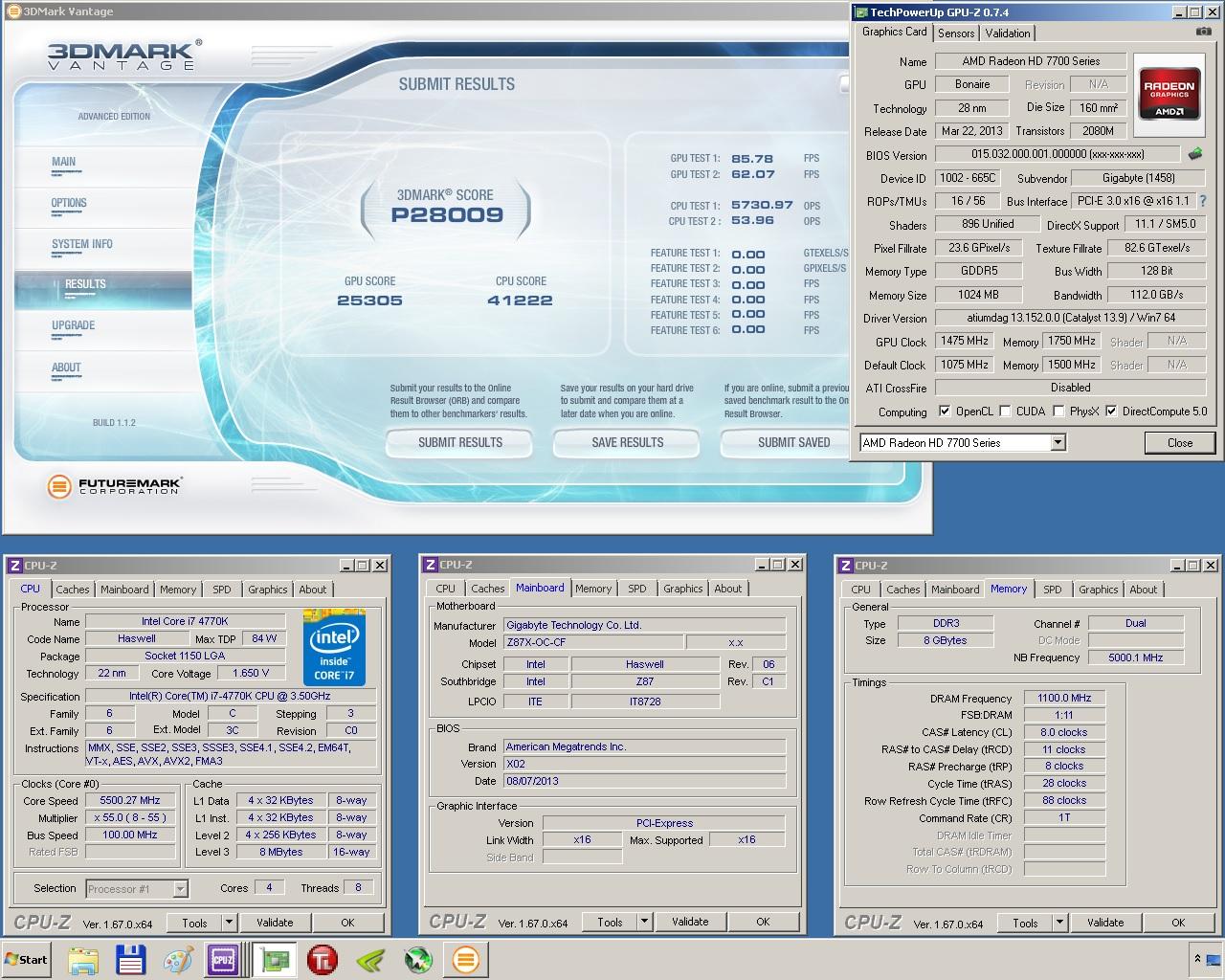Click the GPU-Z title bar icon
The height and width of the screenshot is (980, 1225).
tap(859, 12)
